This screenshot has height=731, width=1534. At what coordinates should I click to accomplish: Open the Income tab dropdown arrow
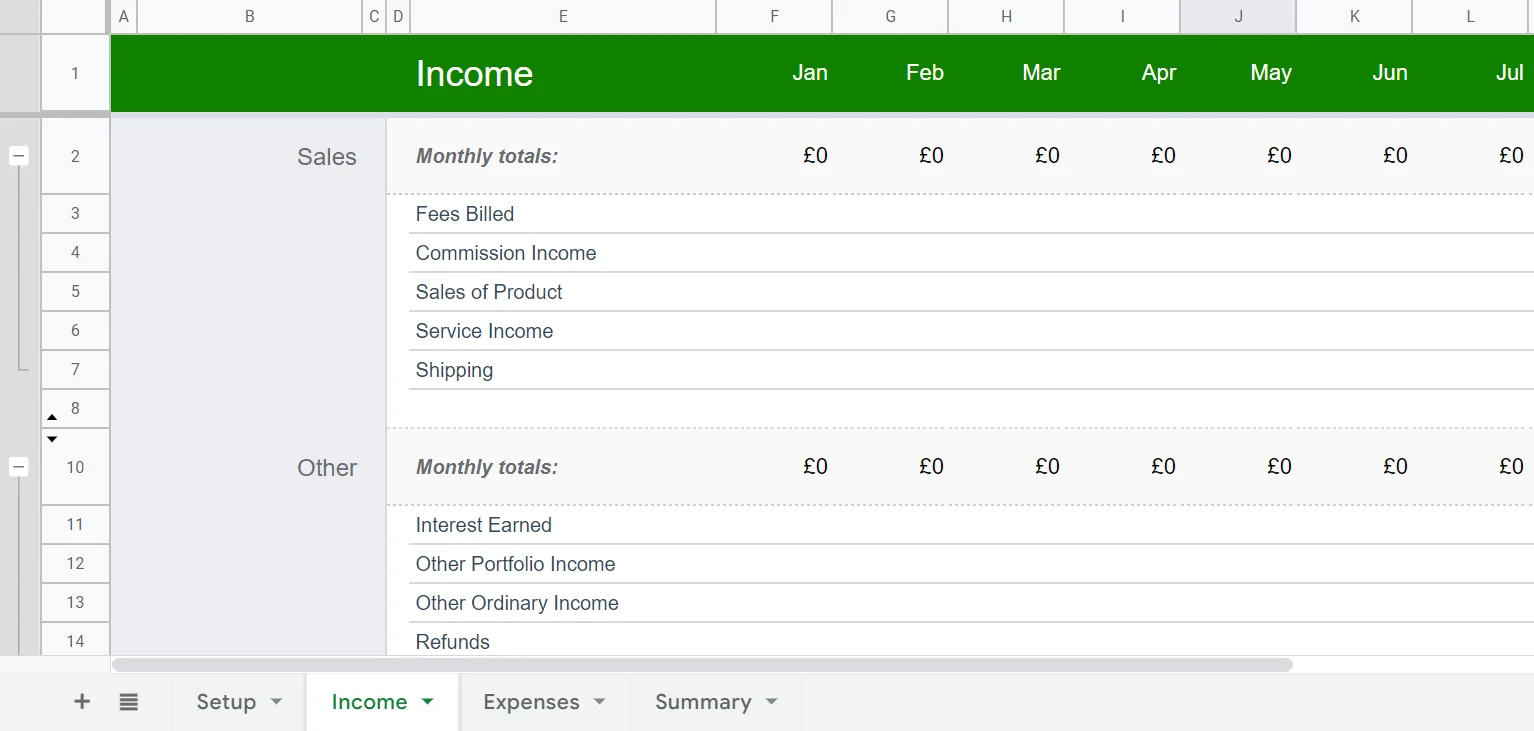tap(428, 702)
